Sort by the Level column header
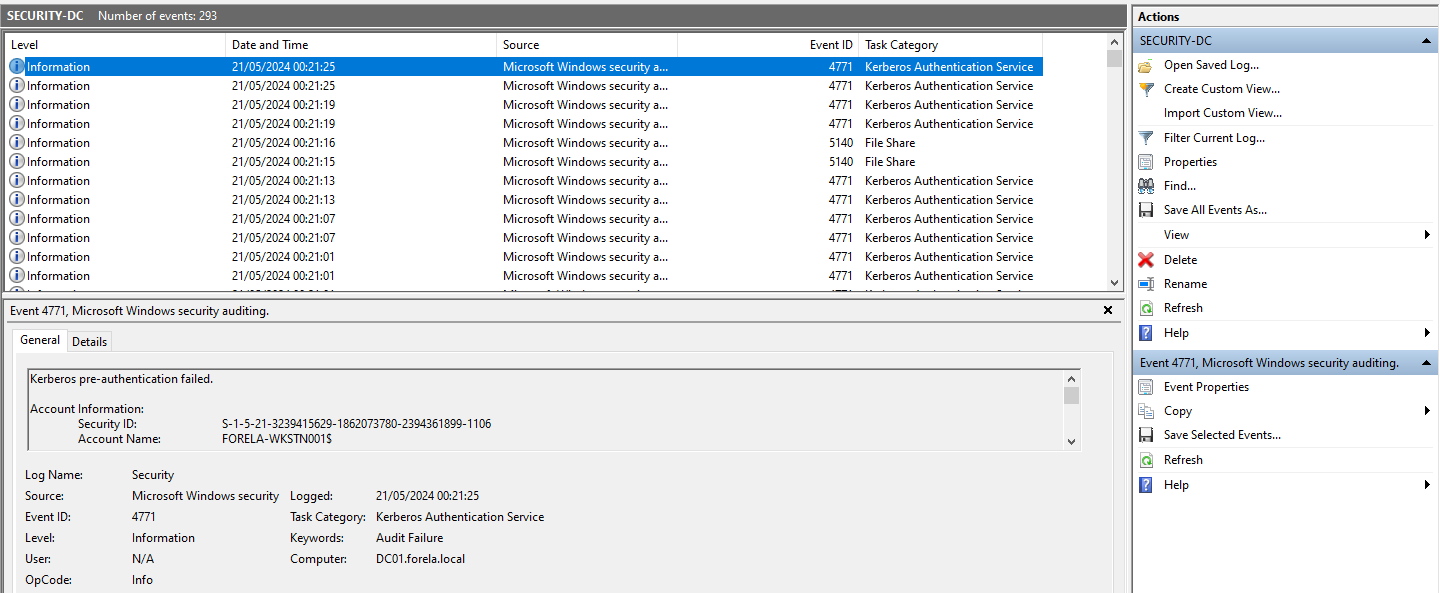The width and height of the screenshot is (1440, 593). 115,45
